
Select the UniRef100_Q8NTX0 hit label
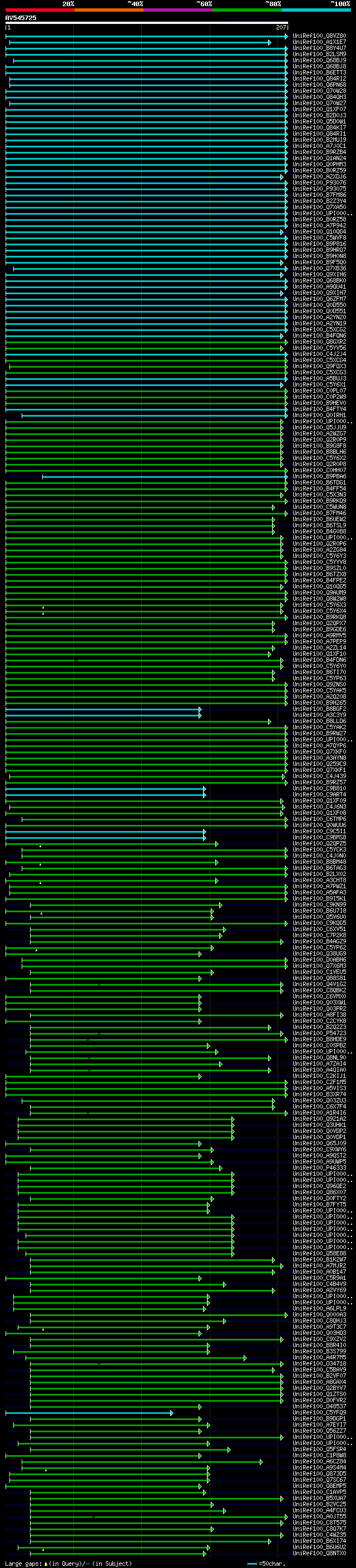coord(319,1554)
